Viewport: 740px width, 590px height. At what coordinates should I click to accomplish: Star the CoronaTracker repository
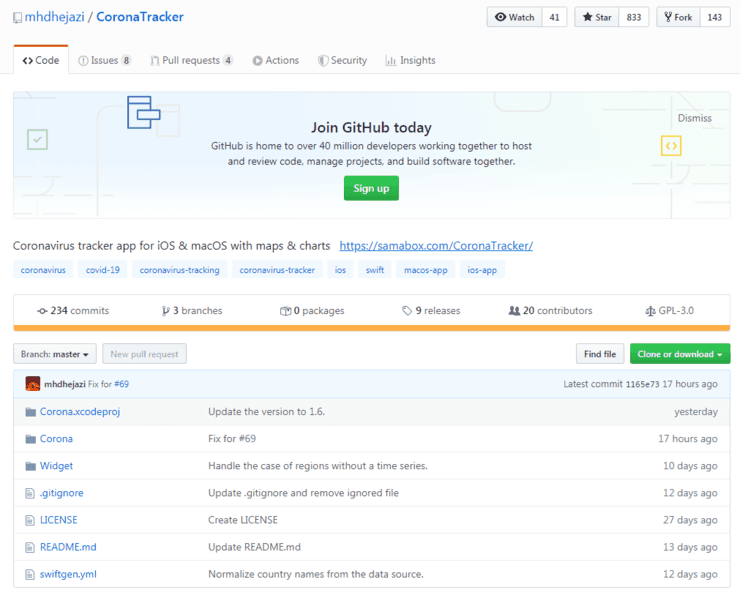tap(597, 17)
